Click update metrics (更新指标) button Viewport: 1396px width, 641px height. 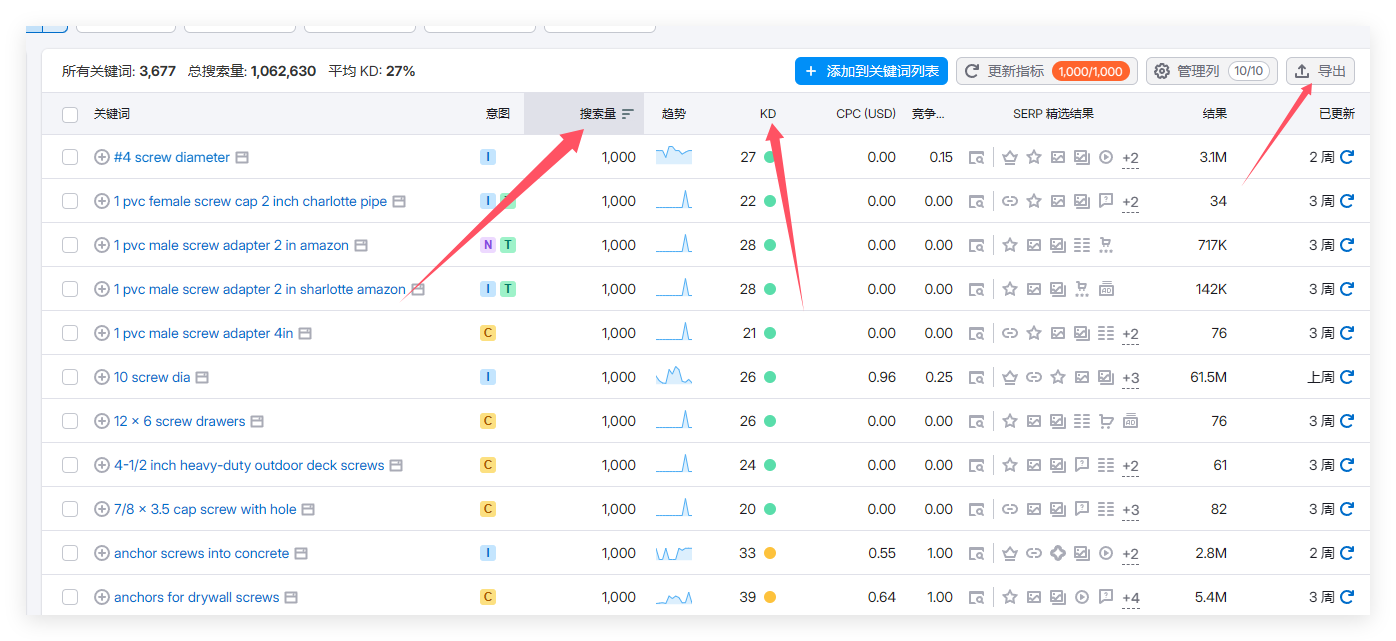point(1046,71)
